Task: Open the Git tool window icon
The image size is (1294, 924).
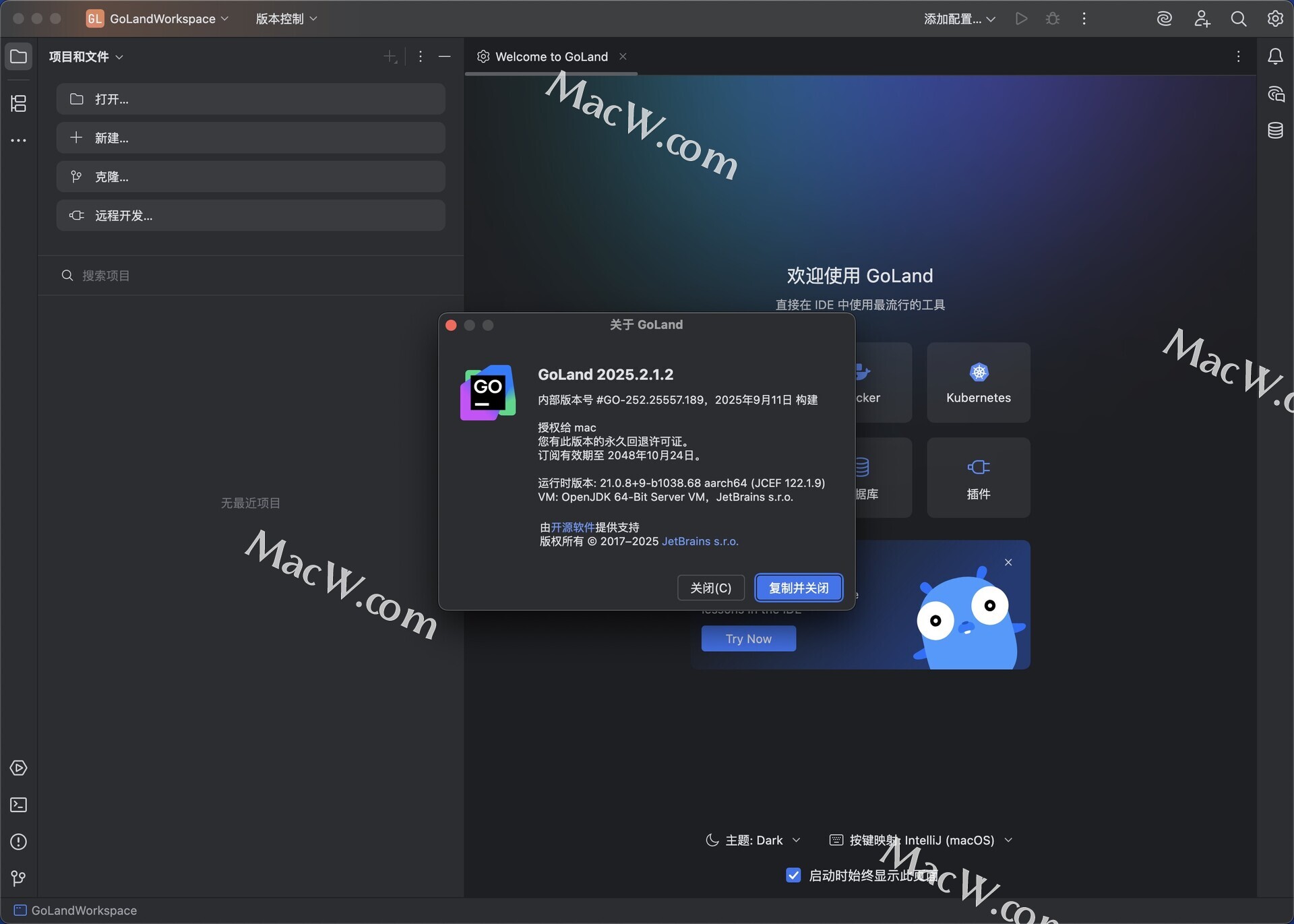Action: click(19, 878)
